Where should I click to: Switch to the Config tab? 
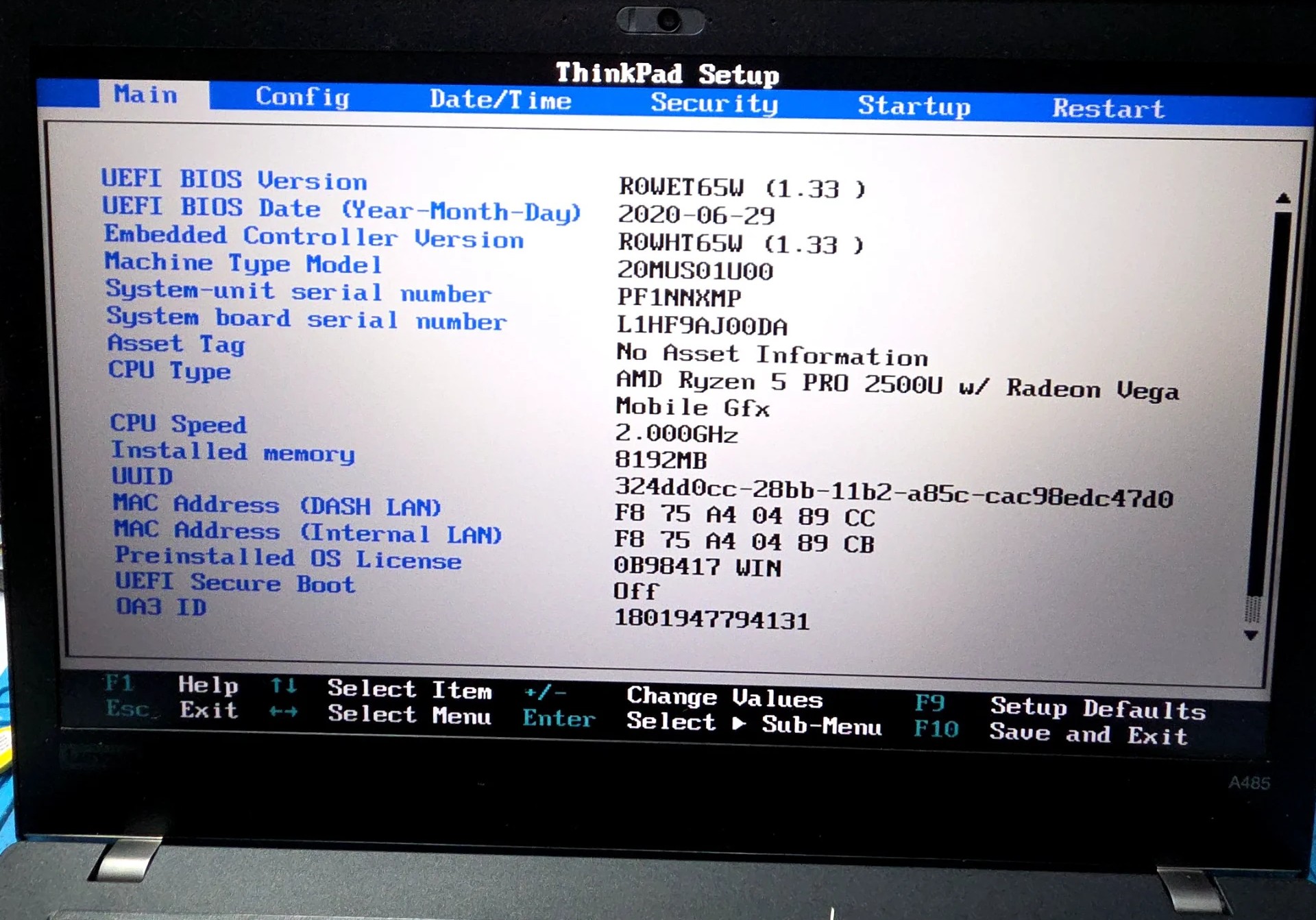pos(302,97)
